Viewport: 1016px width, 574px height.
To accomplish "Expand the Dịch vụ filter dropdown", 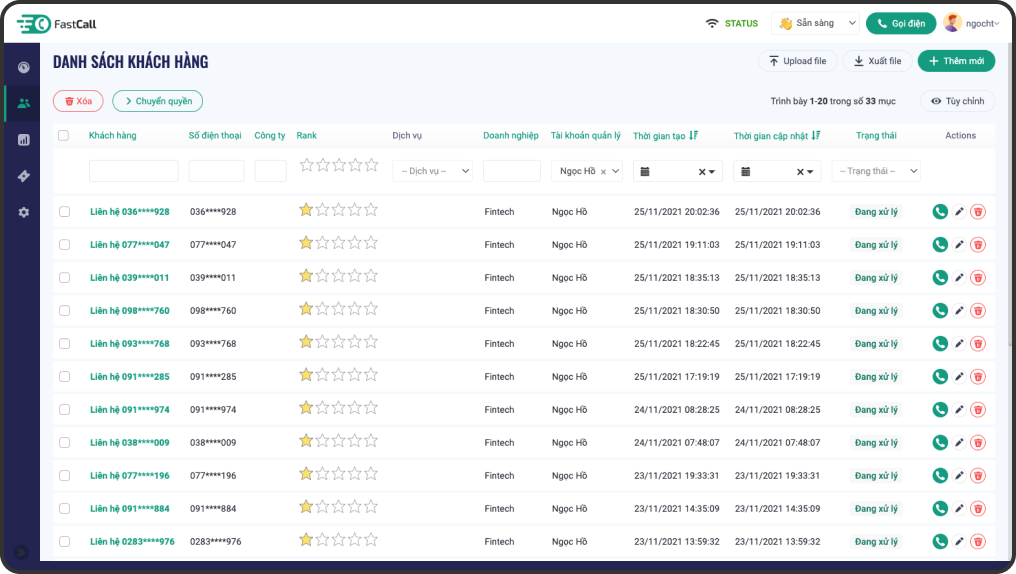I will pyautogui.click(x=432, y=171).
